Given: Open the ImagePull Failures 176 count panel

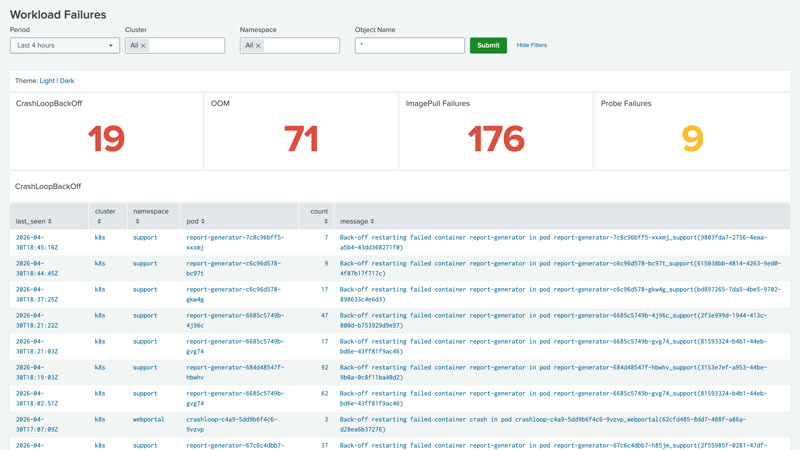Looking at the screenshot, I should (496, 131).
